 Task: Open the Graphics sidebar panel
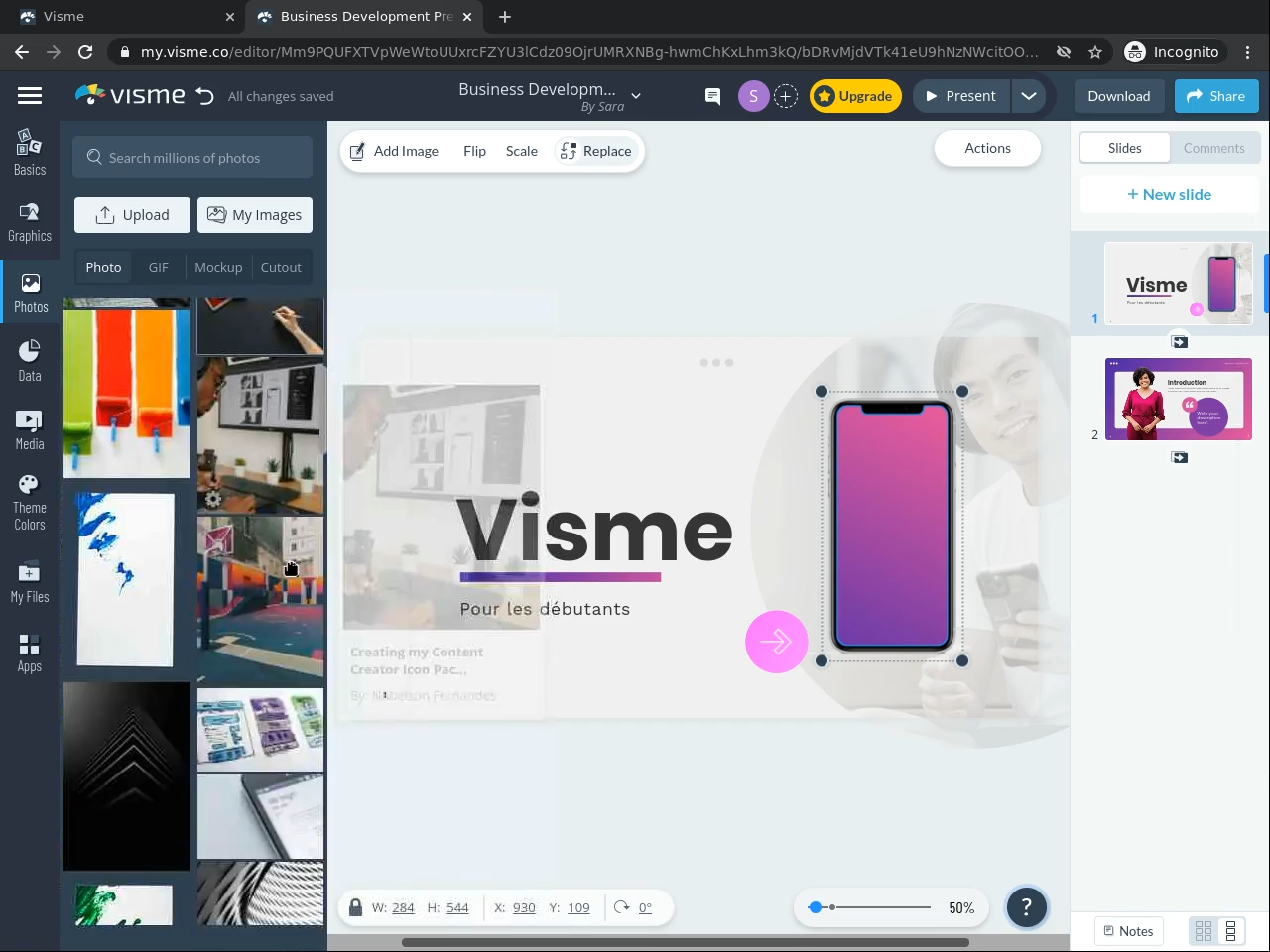click(x=30, y=222)
